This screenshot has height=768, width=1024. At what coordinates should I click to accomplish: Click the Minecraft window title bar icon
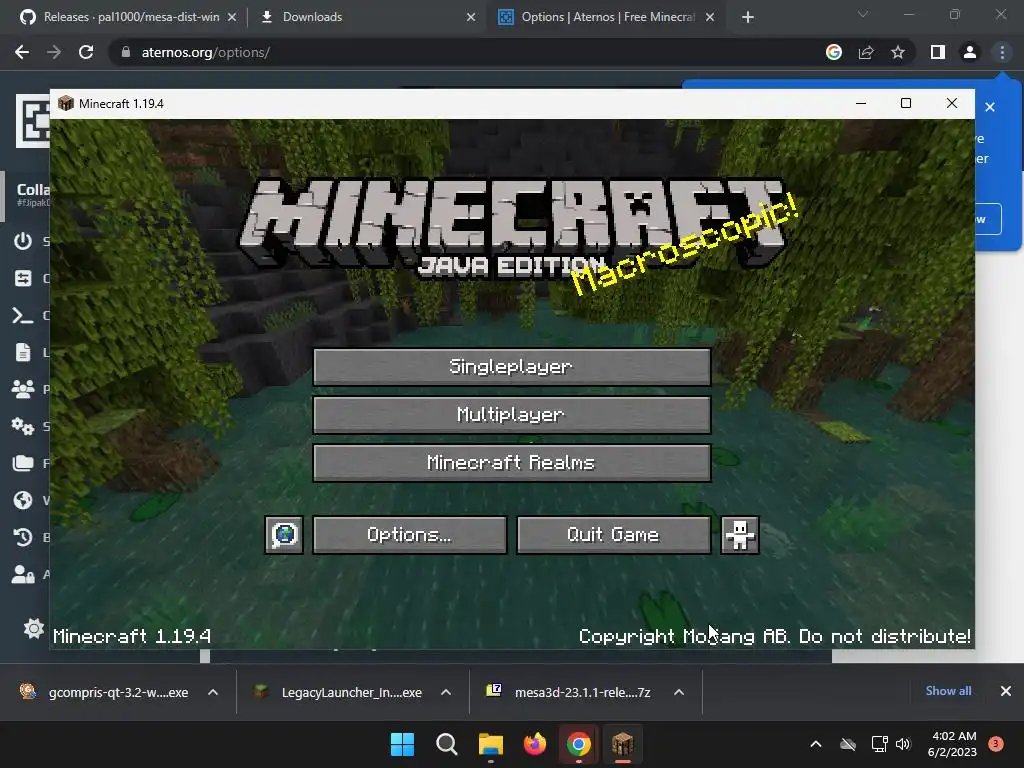66,103
